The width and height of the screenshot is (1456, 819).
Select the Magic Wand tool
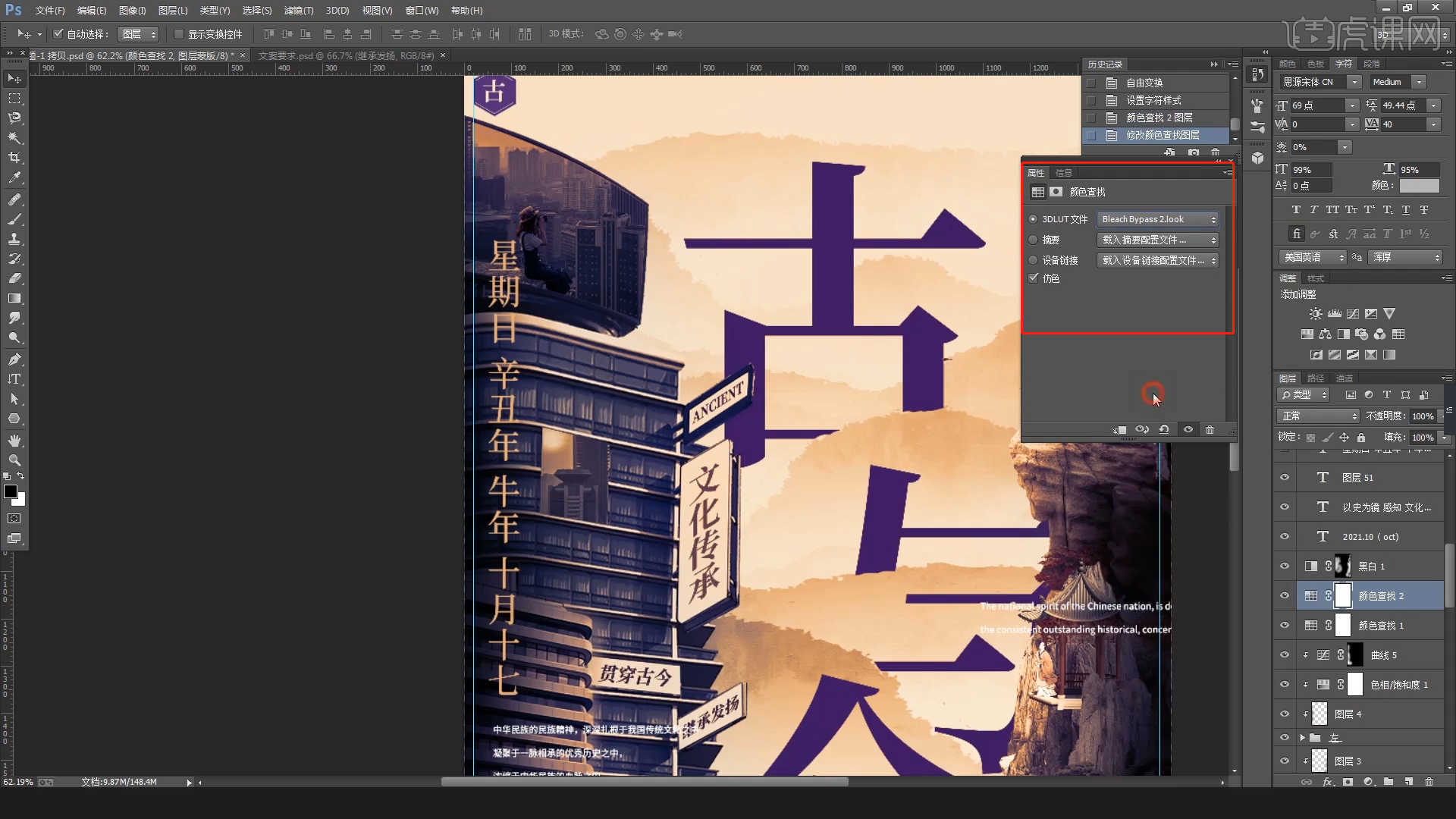[x=14, y=138]
